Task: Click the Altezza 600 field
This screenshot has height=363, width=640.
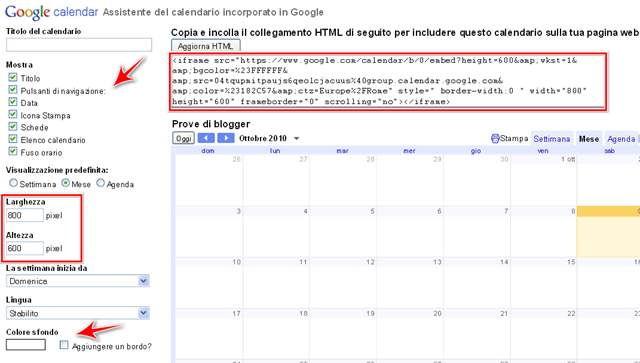Action: [x=25, y=248]
